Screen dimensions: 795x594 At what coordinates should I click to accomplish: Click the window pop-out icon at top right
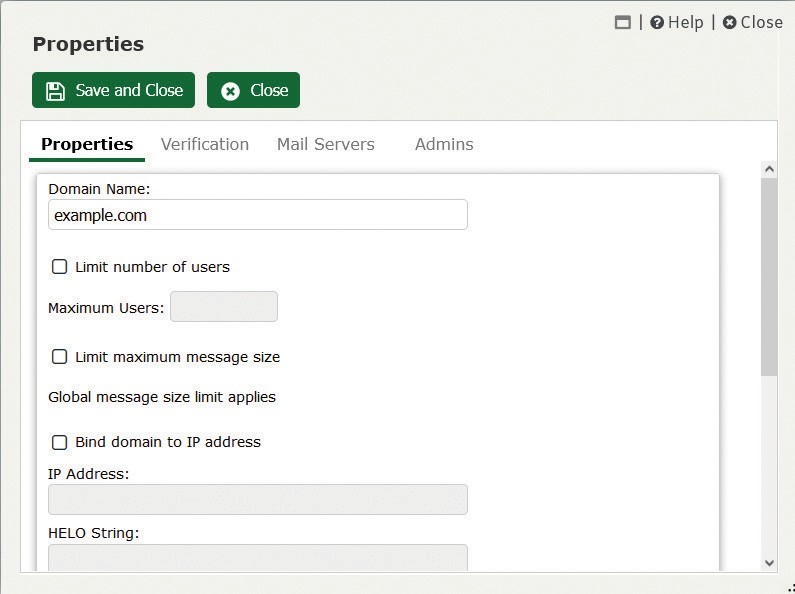623,22
